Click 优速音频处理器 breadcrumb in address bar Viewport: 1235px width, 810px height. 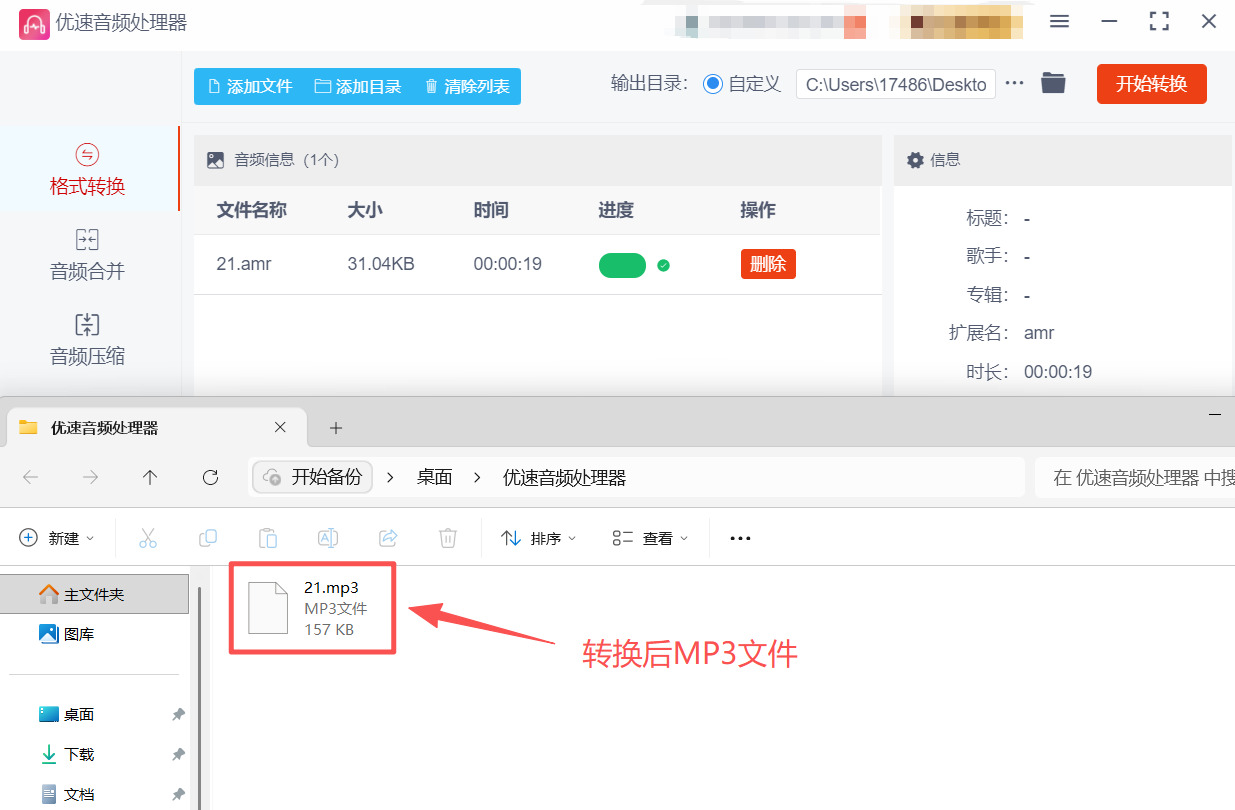(564, 478)
